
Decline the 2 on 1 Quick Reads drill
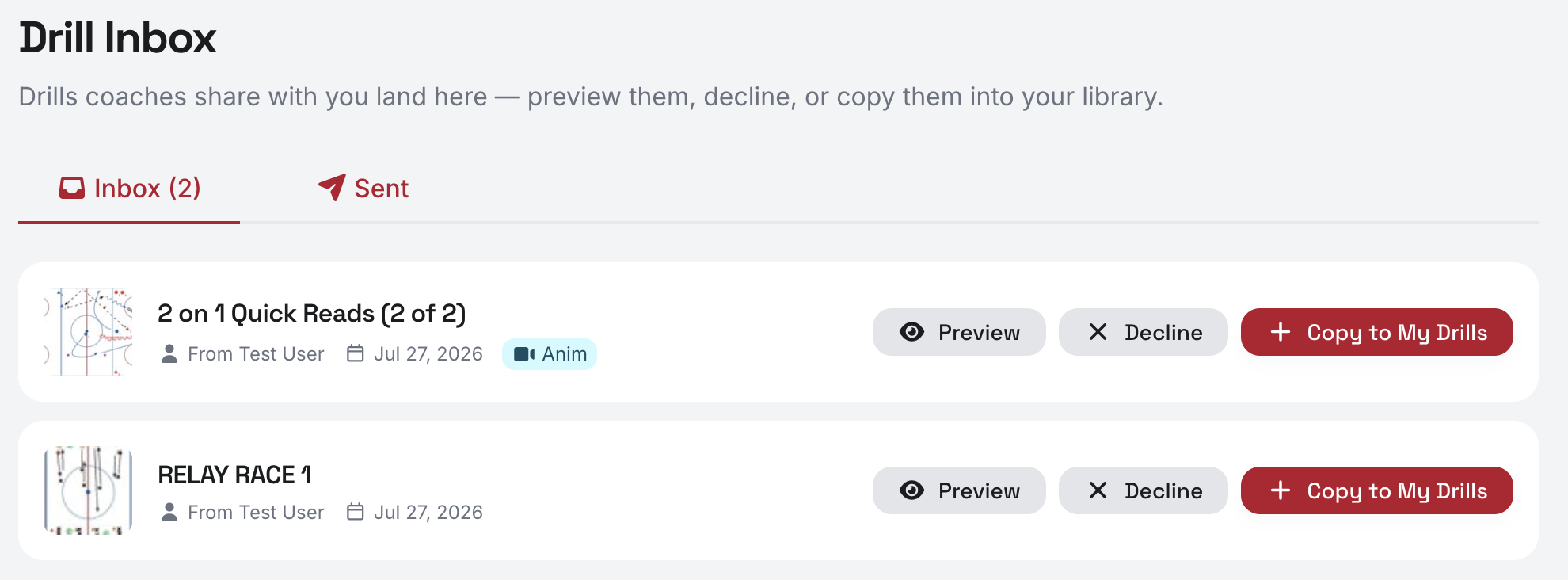1144,332
